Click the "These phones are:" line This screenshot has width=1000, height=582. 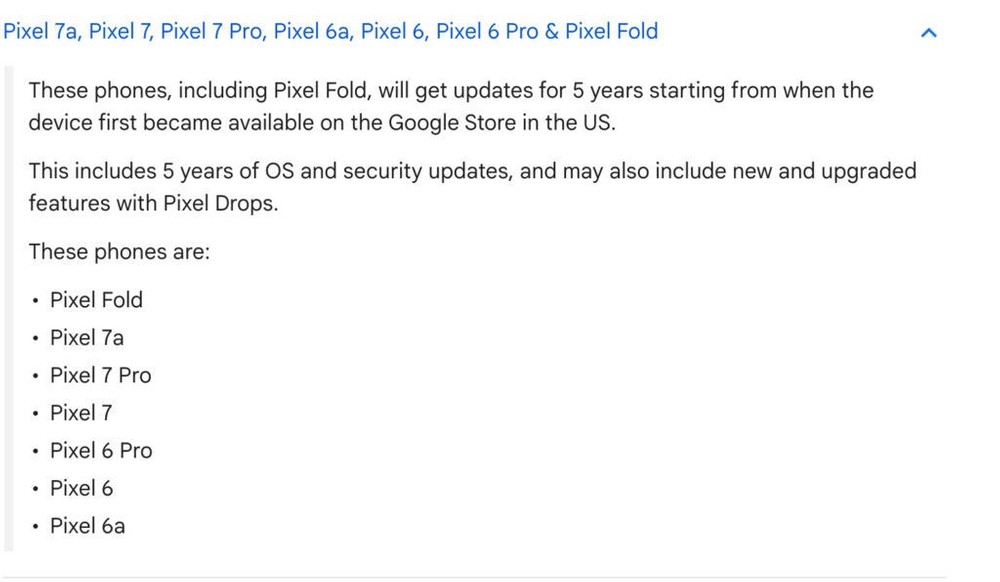point(119,251)
